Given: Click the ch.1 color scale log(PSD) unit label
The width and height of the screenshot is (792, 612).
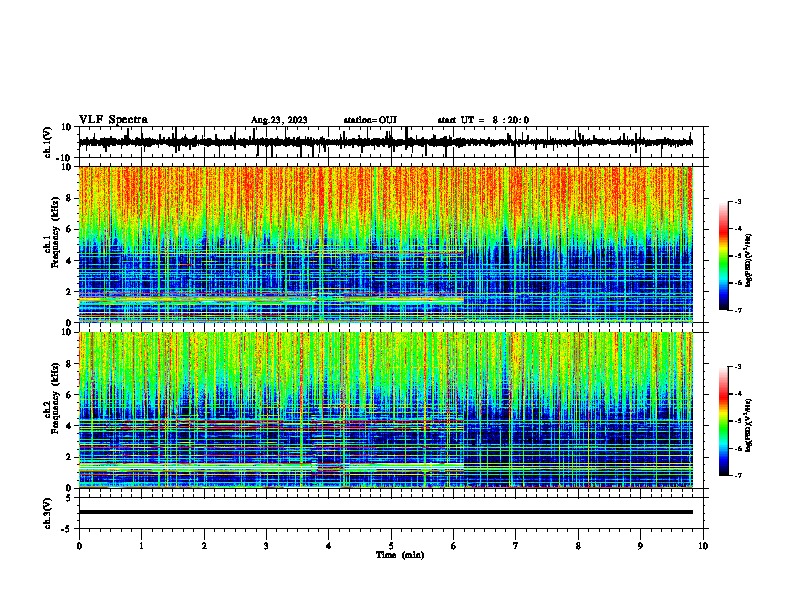Looking at the screenshot, I should click(749, 260).
